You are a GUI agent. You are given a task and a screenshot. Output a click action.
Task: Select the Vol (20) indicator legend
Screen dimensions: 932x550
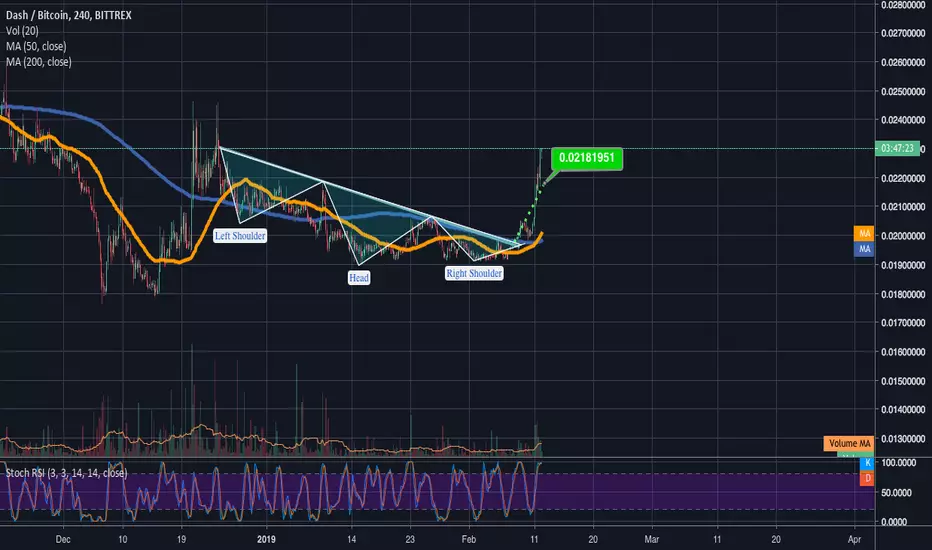pyautogui.click(x=22, y=30)
